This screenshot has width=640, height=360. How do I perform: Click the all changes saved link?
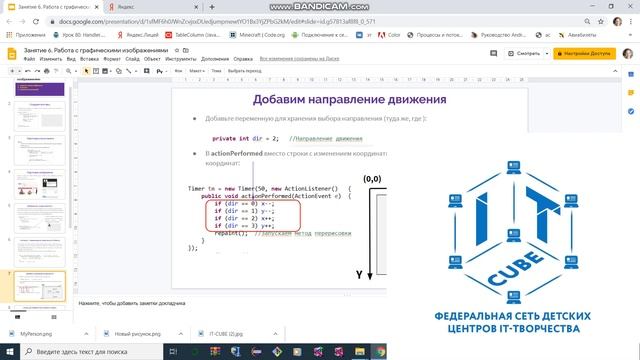(300, 59)
